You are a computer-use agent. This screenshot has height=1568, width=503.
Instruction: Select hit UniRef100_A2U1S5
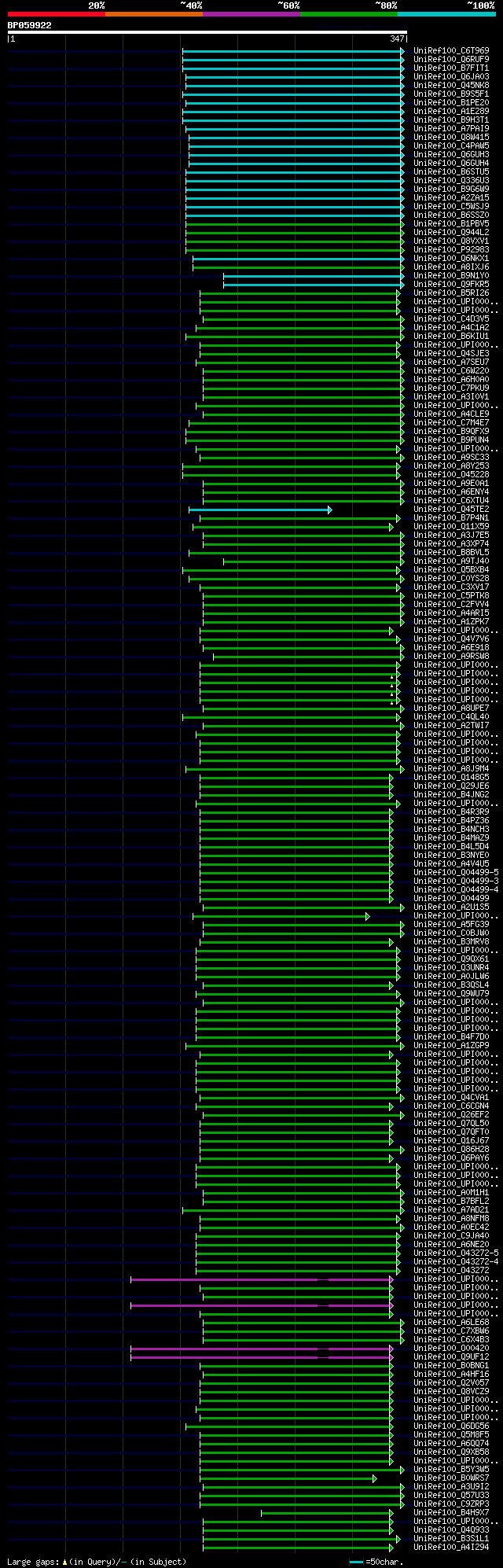coord(451,907)
